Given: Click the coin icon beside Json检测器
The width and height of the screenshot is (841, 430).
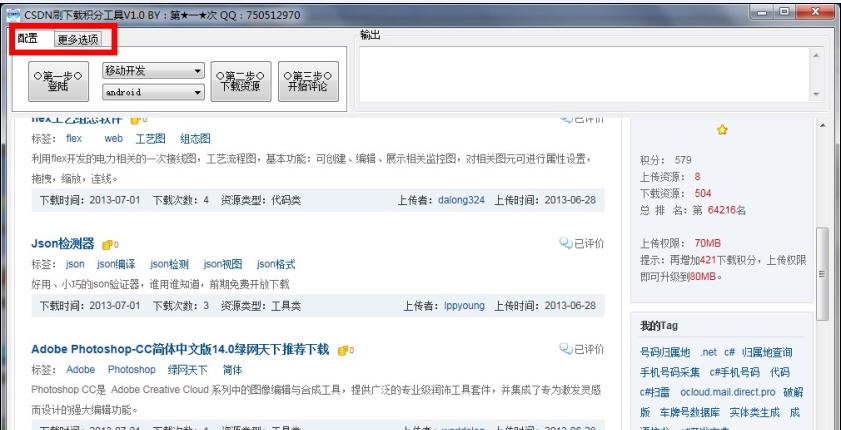Looking at the screenshot, I should [109, 245].
